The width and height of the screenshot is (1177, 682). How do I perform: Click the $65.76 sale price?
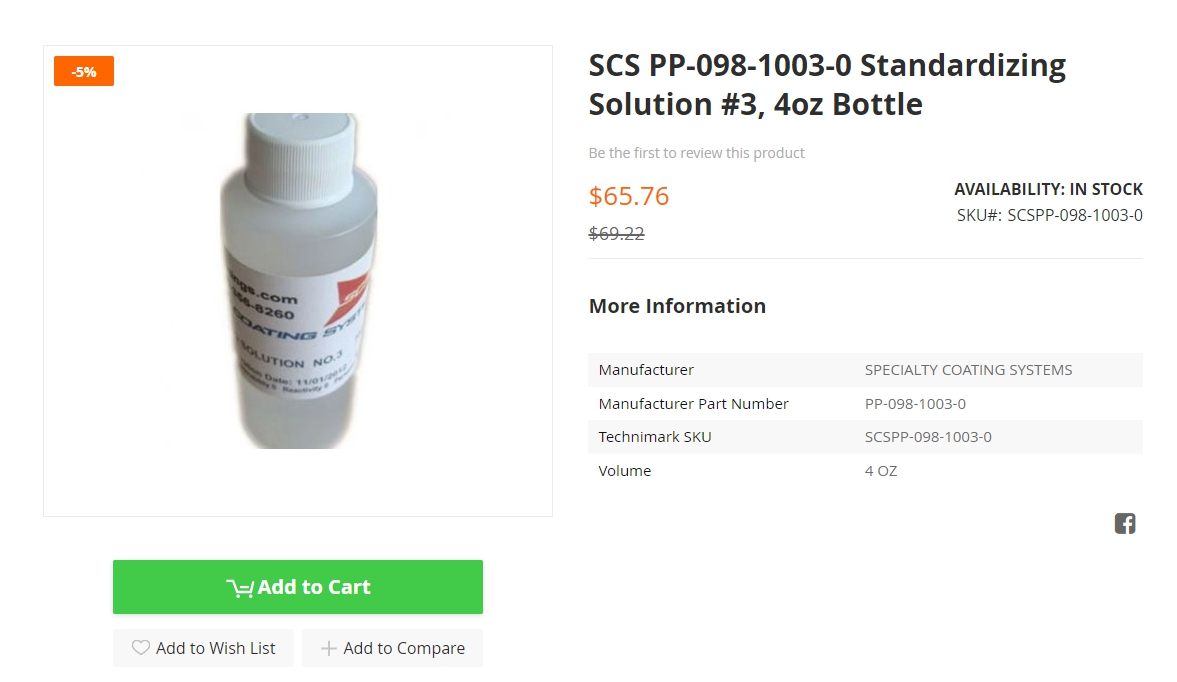pos(628,196)
